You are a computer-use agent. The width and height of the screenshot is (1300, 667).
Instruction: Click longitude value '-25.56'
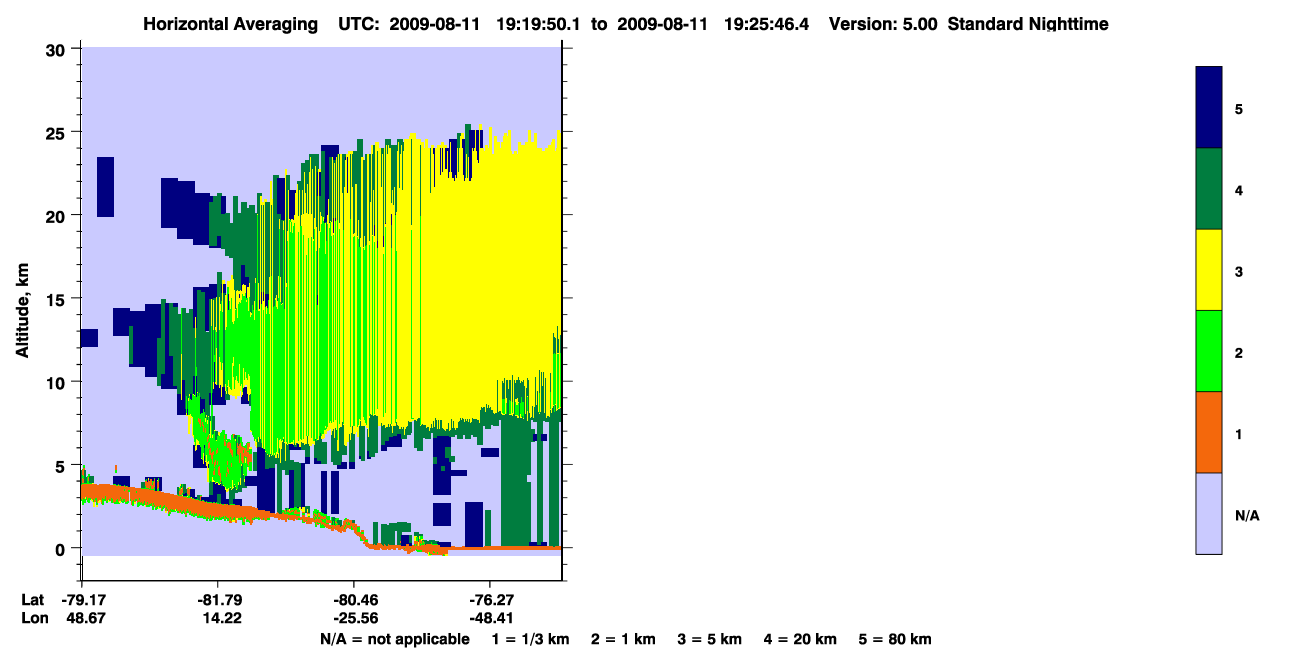(x=354, y=618)
